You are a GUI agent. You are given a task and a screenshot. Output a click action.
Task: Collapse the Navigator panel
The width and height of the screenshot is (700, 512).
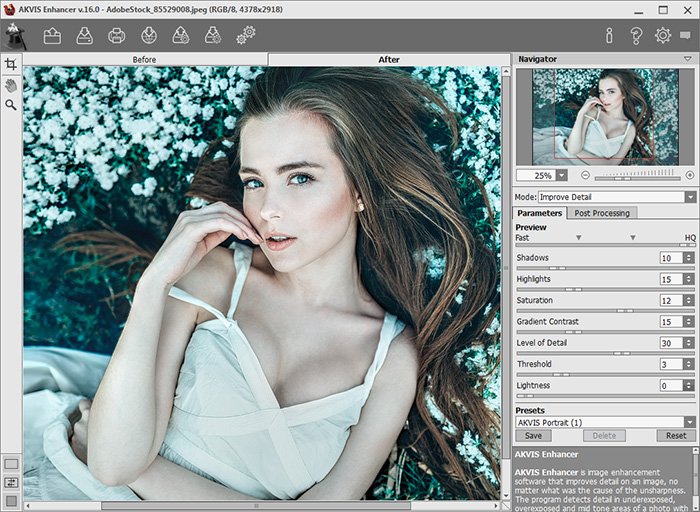[x=688, y=60]
